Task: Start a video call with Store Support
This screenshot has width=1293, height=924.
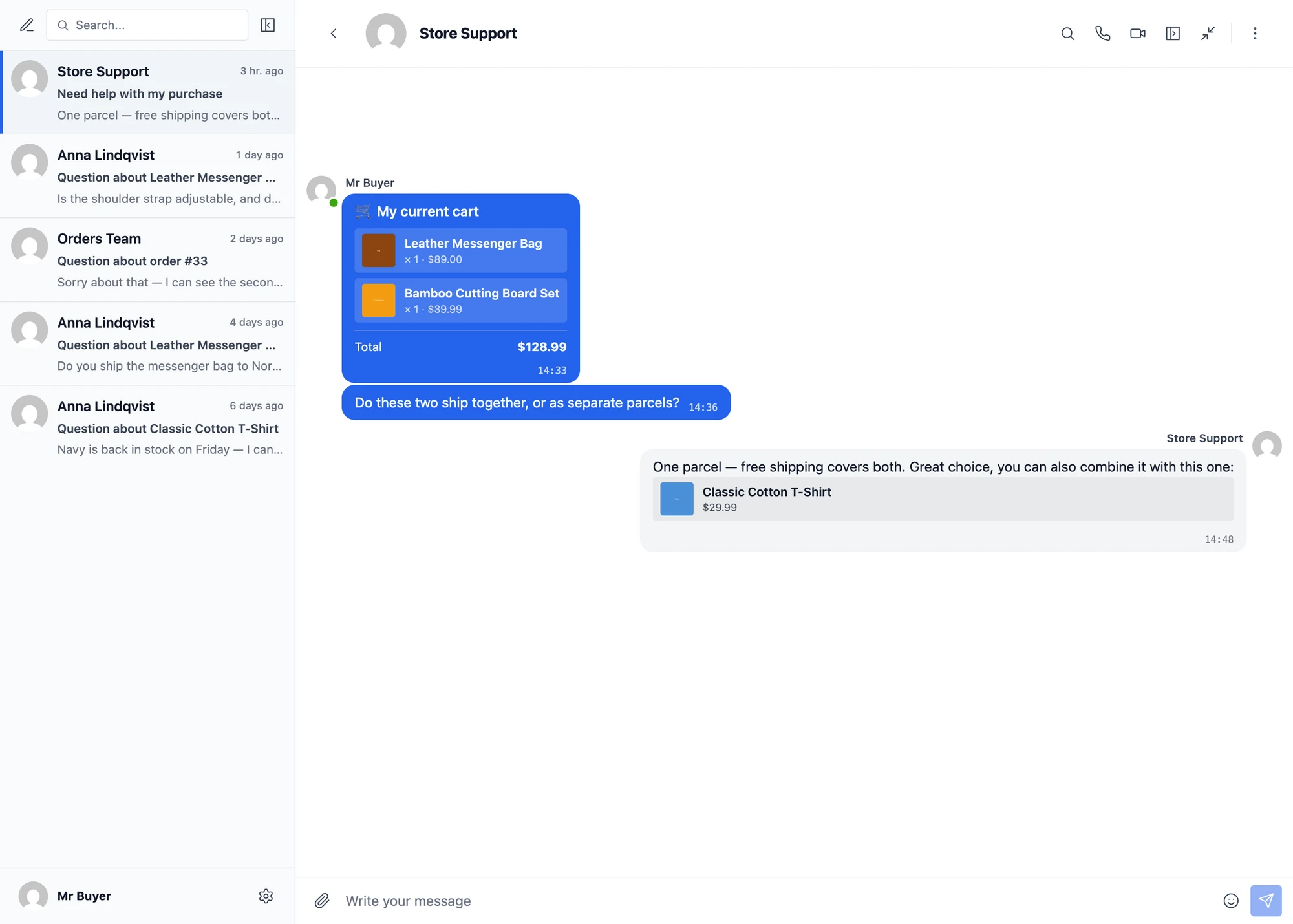Action: (x=1138, y=34)
